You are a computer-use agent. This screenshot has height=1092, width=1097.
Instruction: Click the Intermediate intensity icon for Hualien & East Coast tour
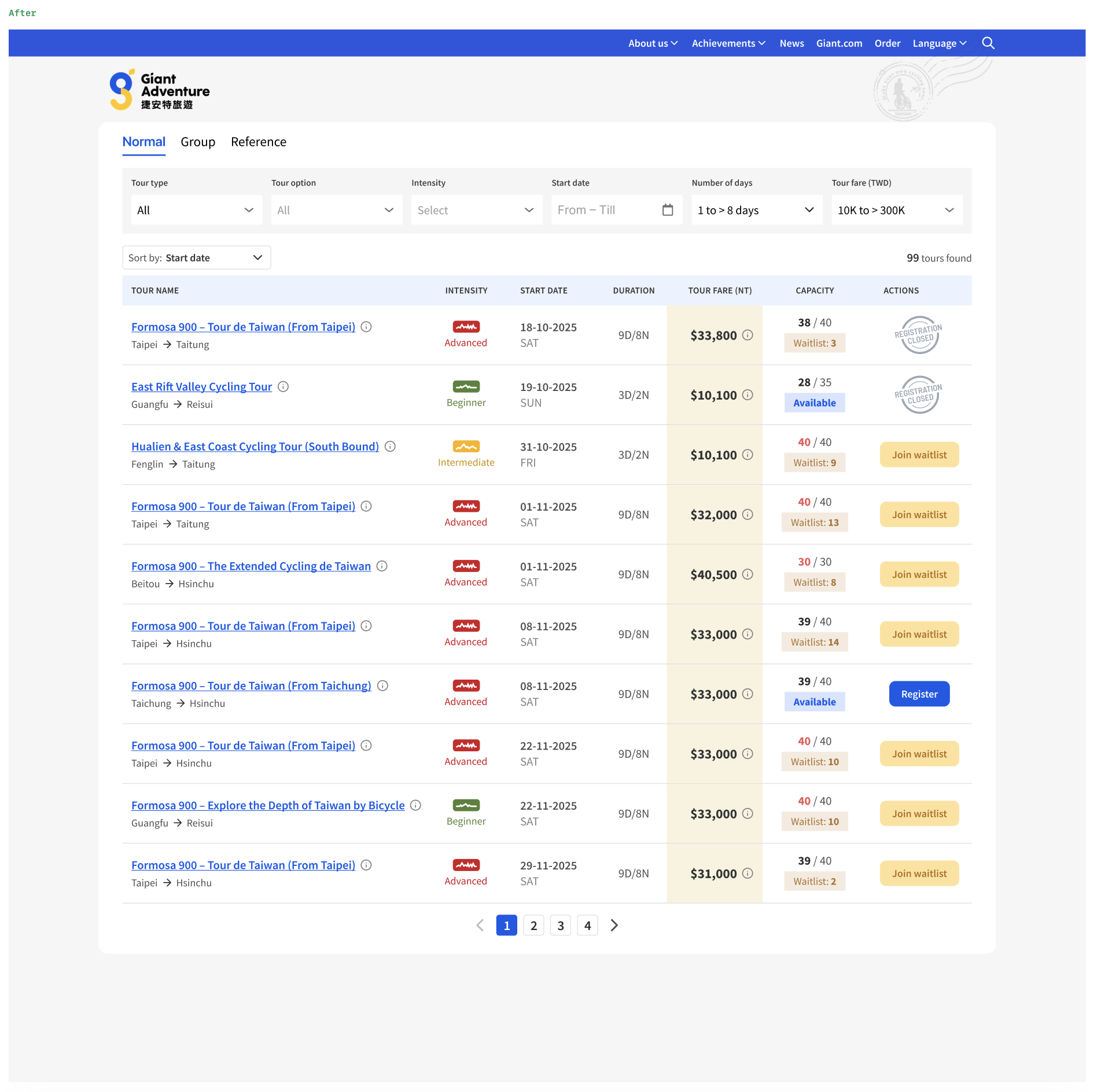point(466,447)
